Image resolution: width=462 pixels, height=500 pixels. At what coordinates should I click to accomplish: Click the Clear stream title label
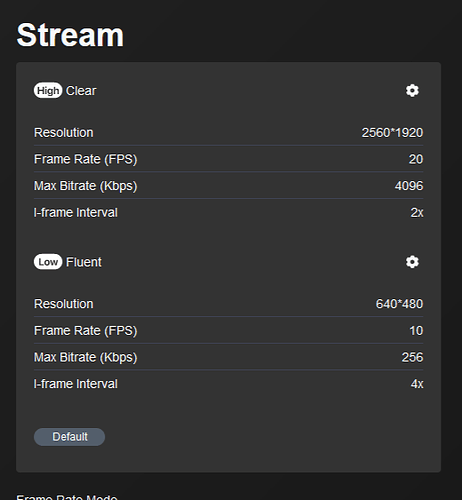pyautogui.click(x=81, y=91)
